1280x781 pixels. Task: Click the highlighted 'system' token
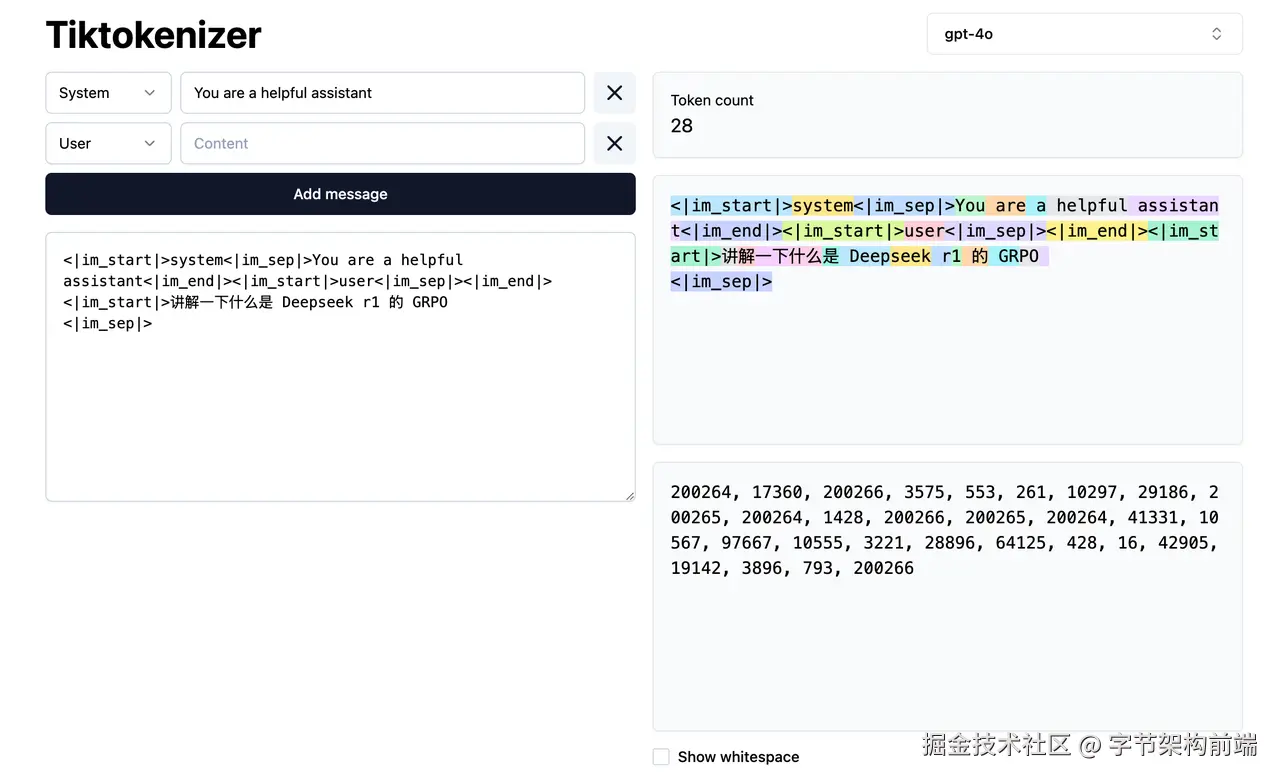823,206
